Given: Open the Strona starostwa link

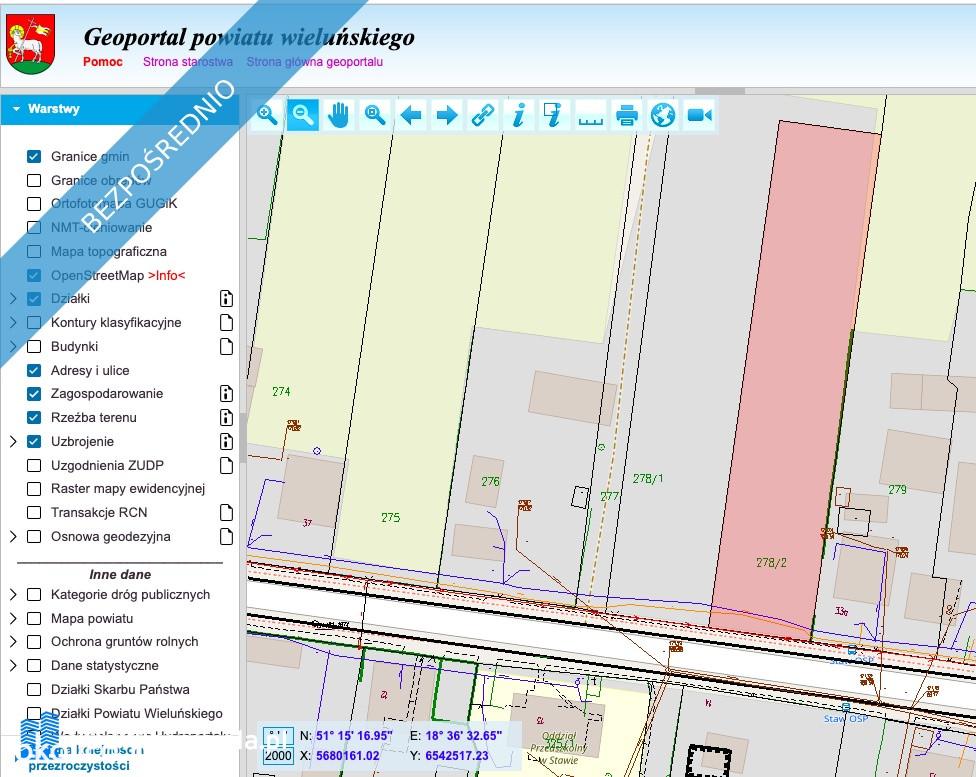Looking at the screenshot, I should click(188, 62).
